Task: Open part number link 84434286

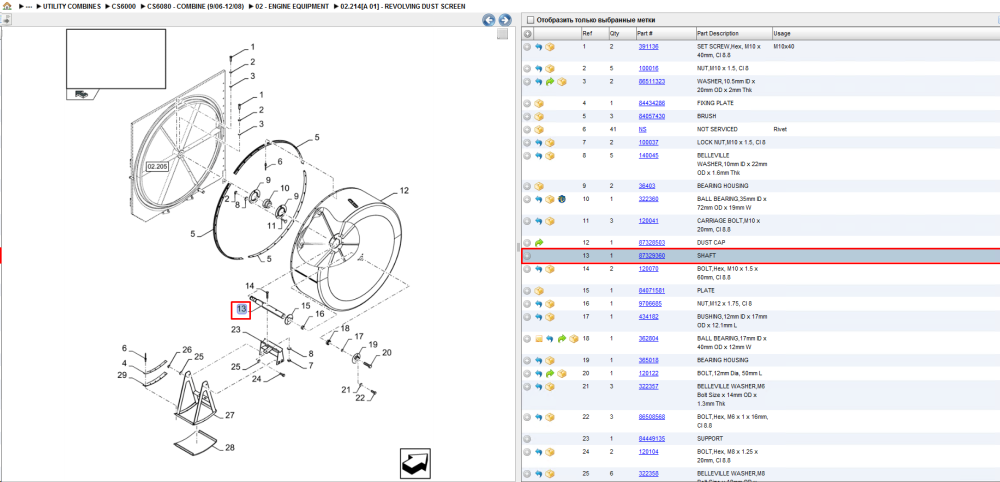Action: (651, 103)
